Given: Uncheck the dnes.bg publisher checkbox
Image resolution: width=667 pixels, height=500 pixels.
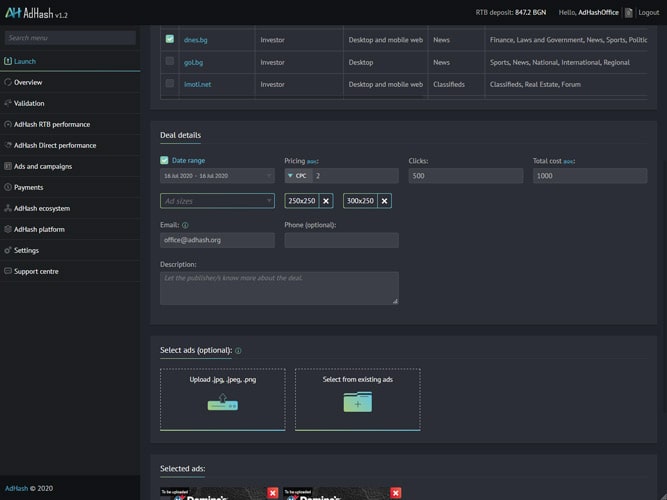Looking at the screenshot, I should (x=170, y=40).
